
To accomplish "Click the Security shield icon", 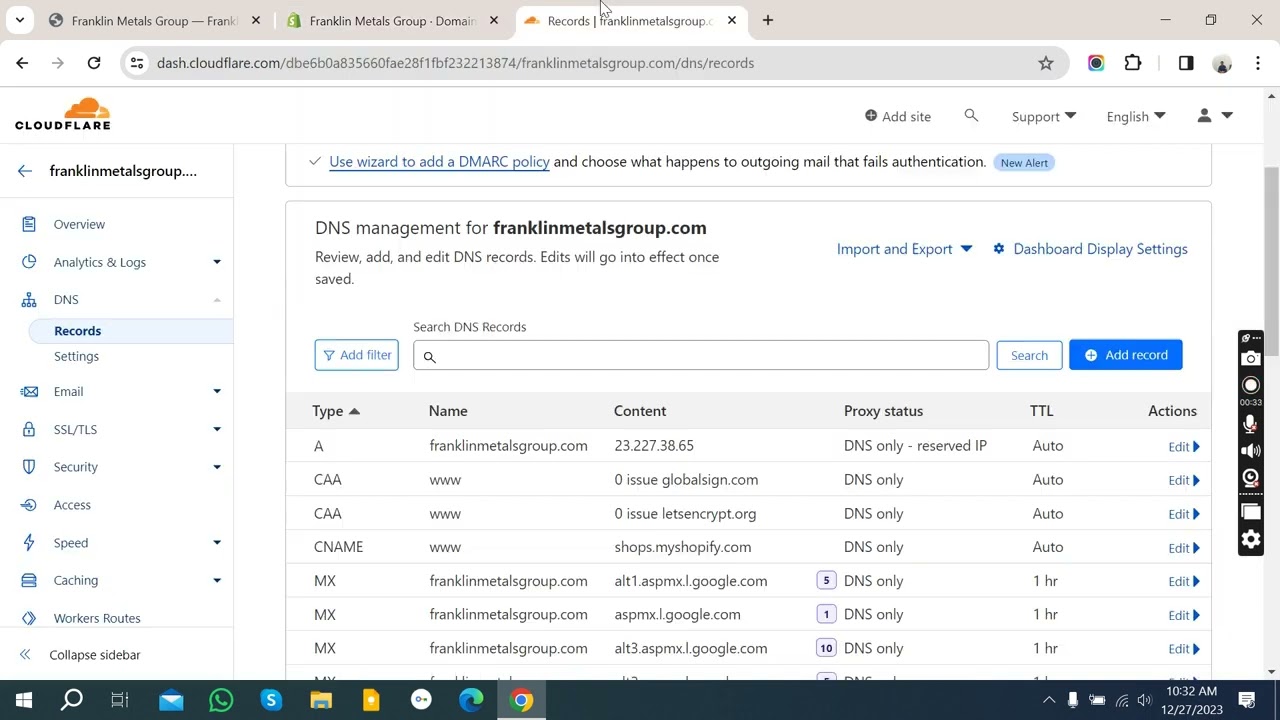I will coord(29,467).
